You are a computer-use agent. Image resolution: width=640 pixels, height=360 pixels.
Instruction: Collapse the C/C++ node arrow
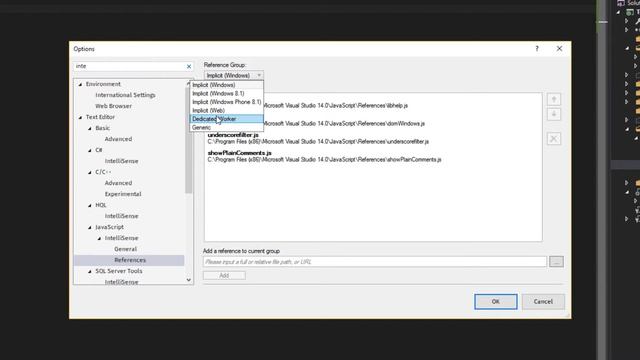pyautogui.click(x=90, y=172)
